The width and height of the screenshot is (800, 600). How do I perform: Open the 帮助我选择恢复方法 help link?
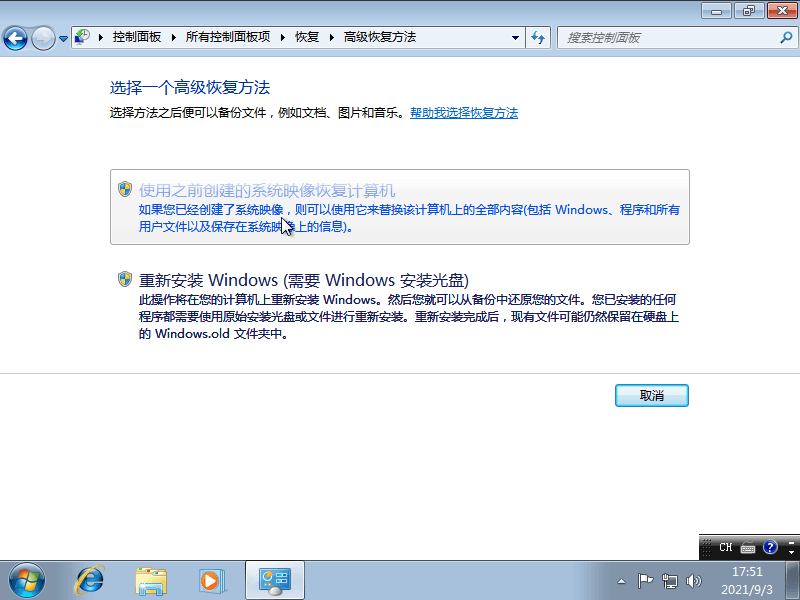tap(464, 113)
